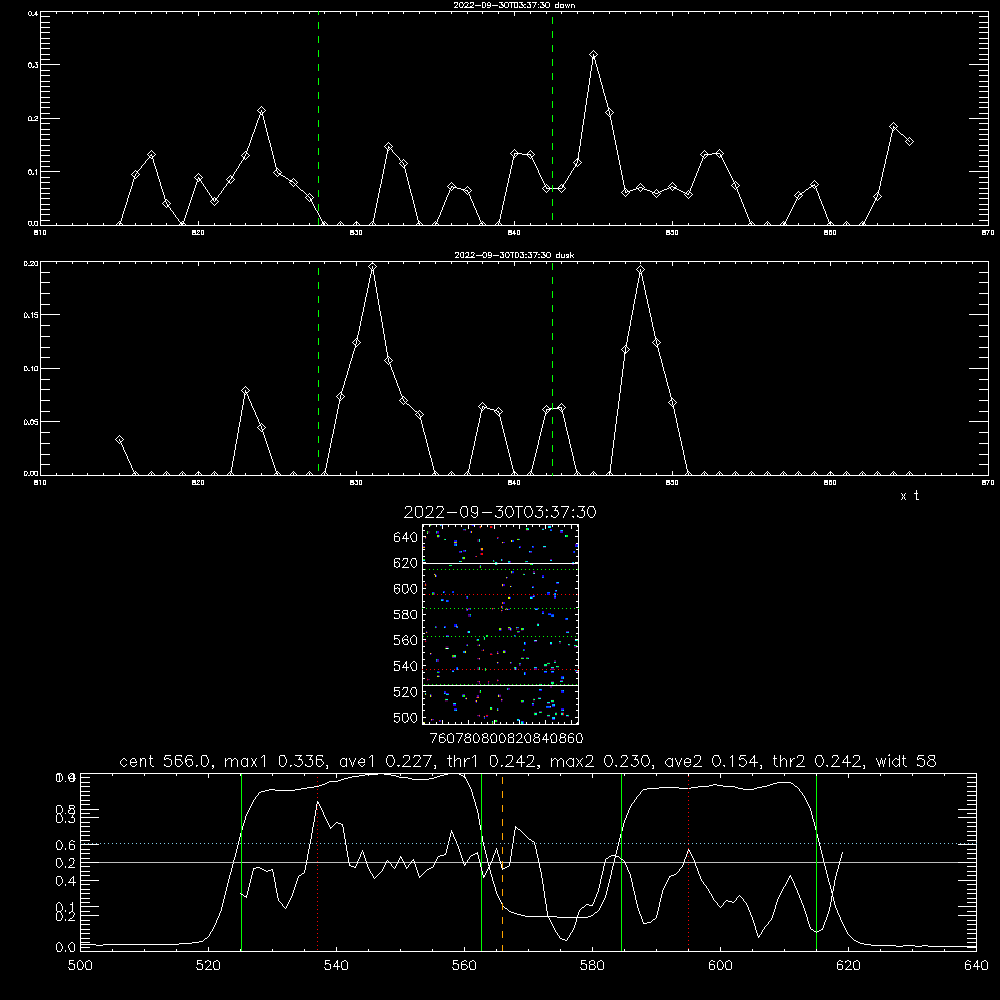Viewport: 1000px width, 1000px height.
Task: Click the 0.3 y-axis label of dawn plot
Action: click(33, 65)
